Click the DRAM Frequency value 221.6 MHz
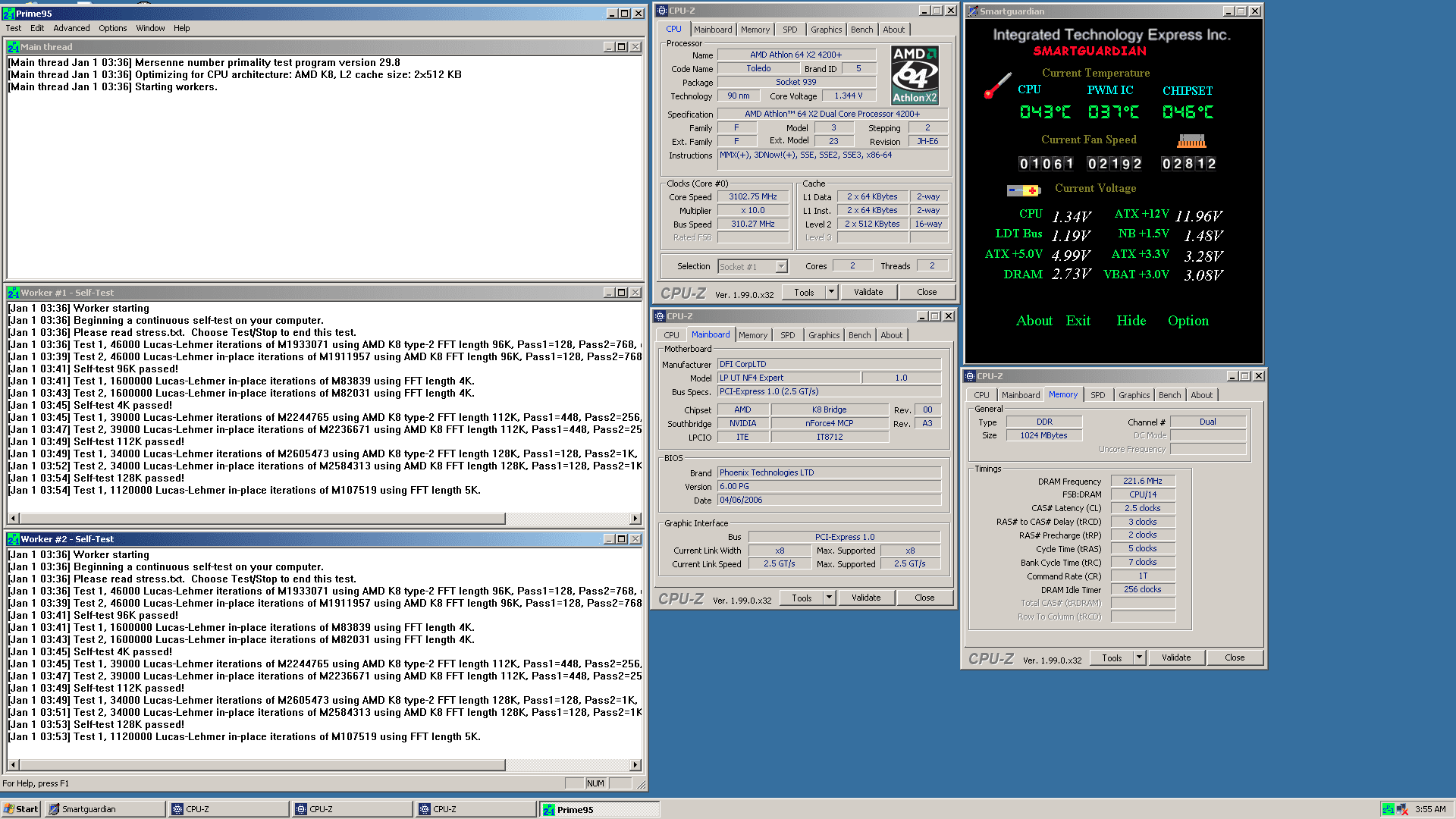1456x819 pixels. tap(1142, 481)
